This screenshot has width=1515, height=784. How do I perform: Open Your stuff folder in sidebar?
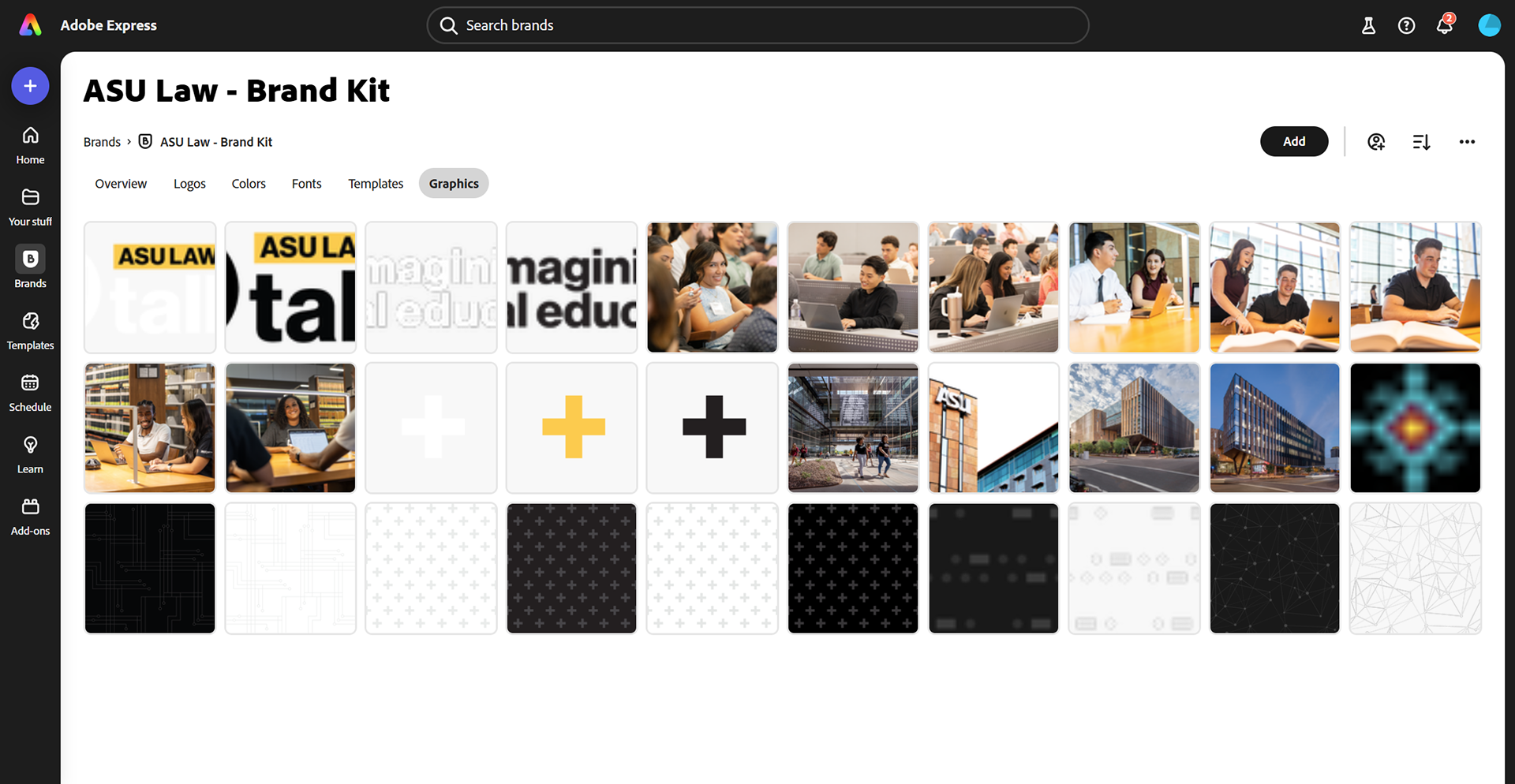[30, 207]
